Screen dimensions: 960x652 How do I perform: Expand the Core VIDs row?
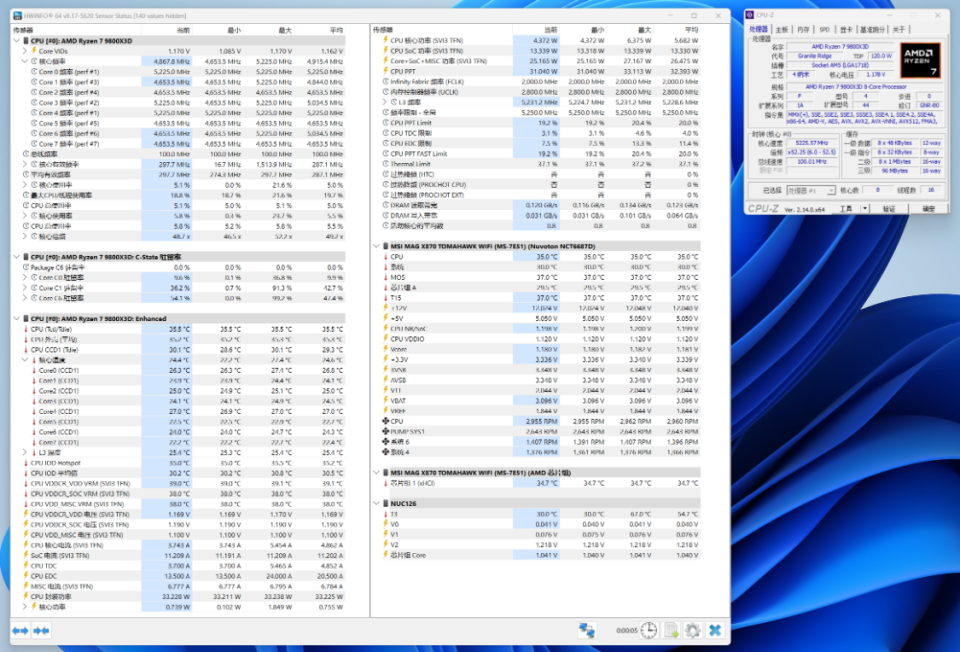click(25, 51)
